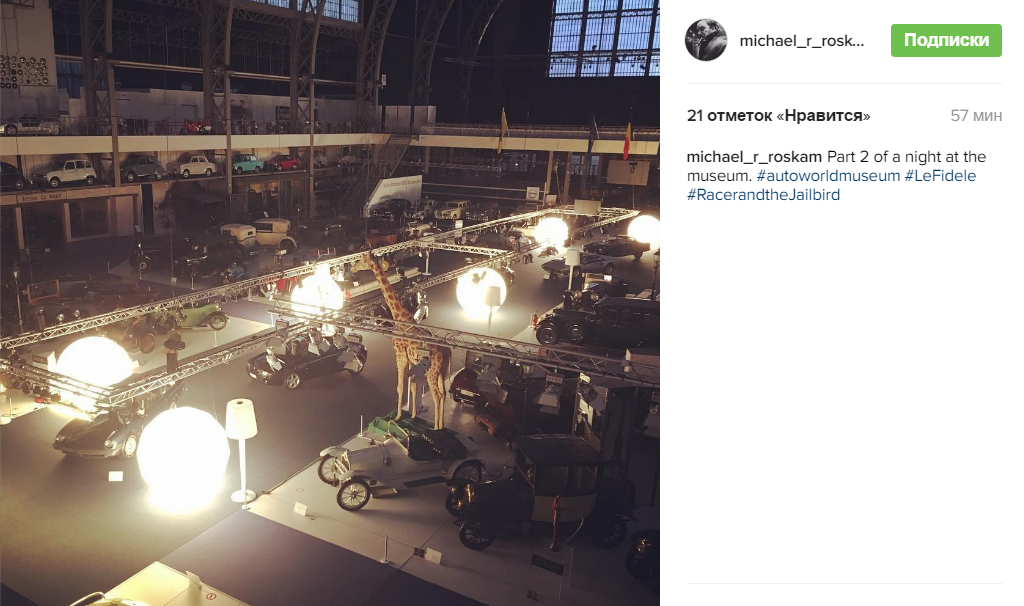Open the #LeFidele hashtag
Image resolution: width=1024 pixels, height=606 pixels.
pyautogui.click(x=940, y=176)
